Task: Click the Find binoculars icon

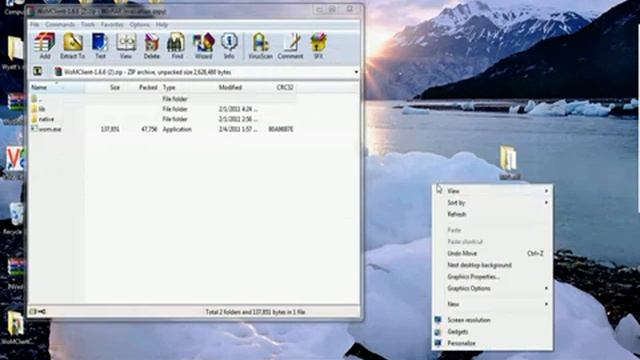Action: pyautogui.click(x=177, y=46)
